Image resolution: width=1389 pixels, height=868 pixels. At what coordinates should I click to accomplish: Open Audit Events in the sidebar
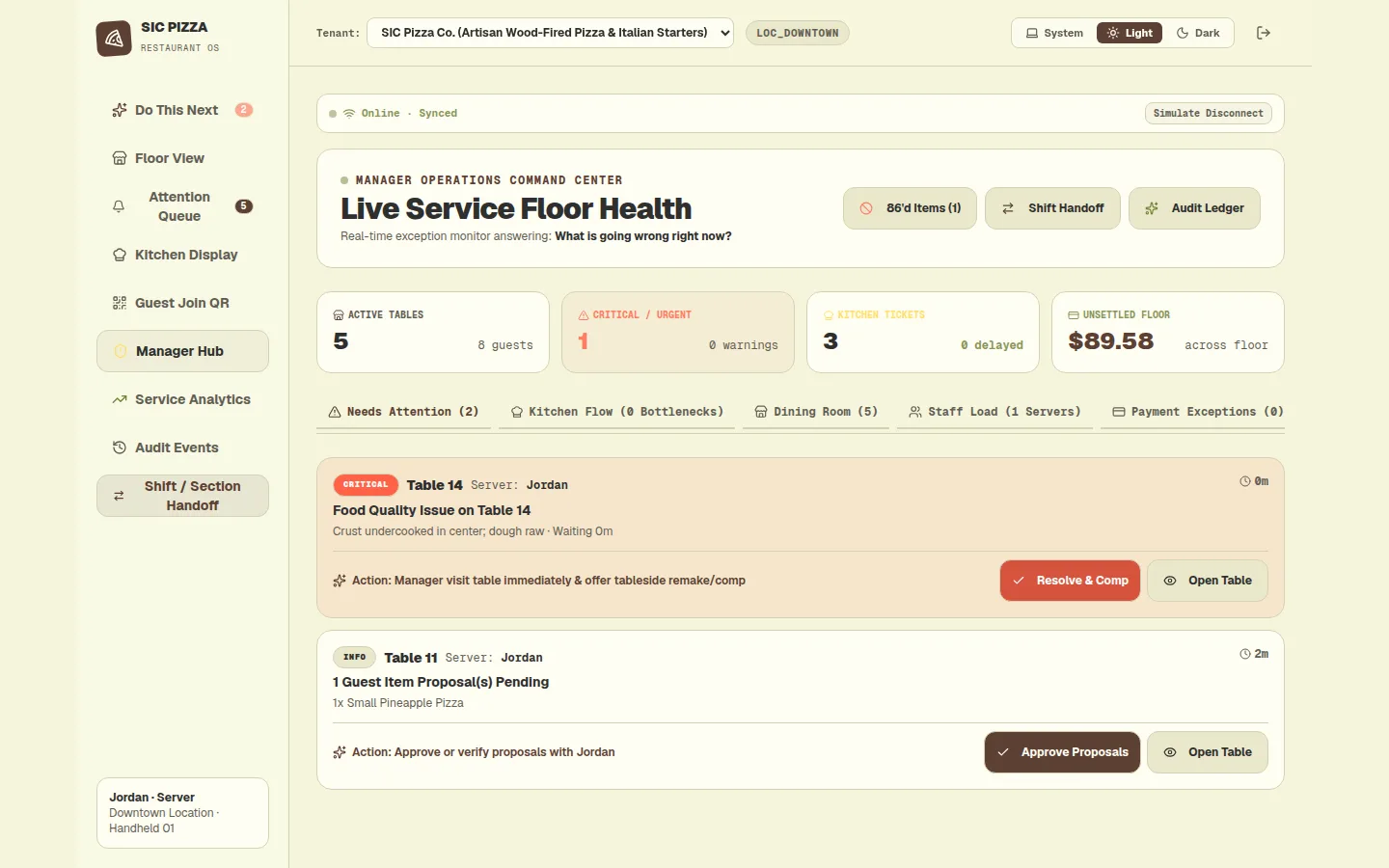tap(182, 448)
